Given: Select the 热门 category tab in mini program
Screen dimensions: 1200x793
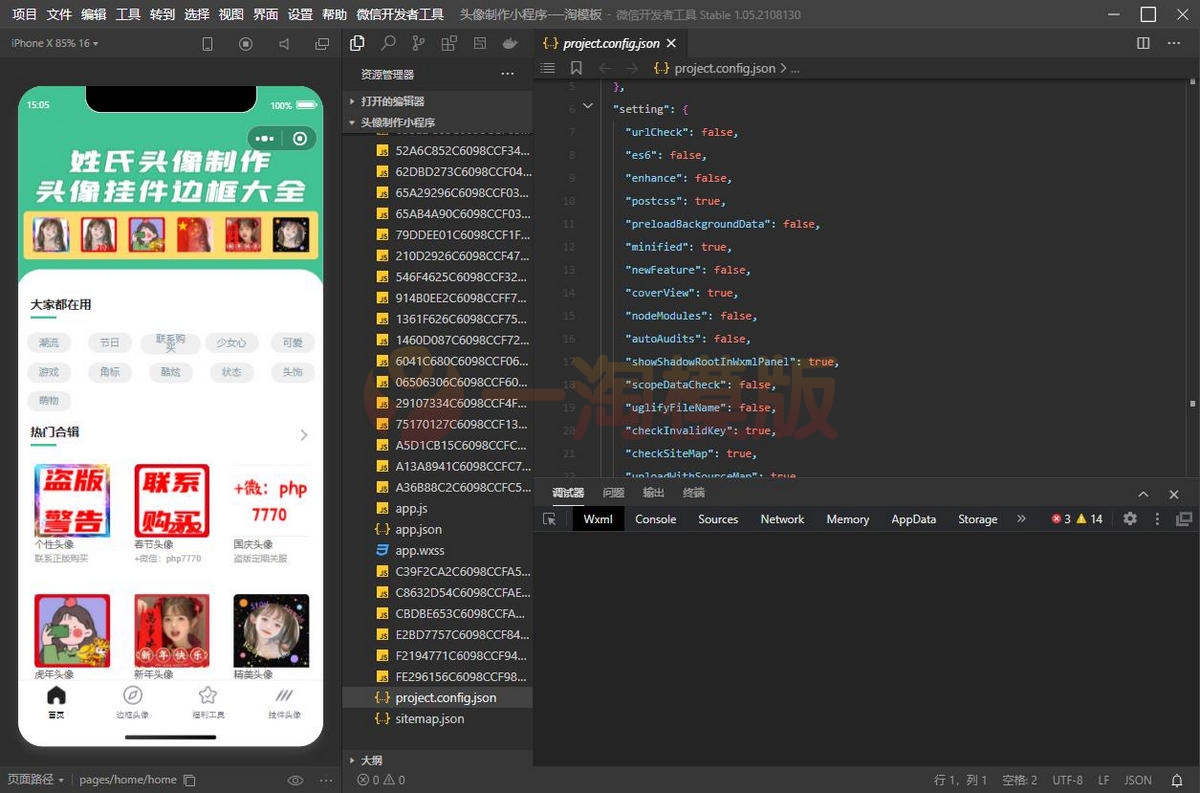Looking at the screenshot, I should pos(49,341).
